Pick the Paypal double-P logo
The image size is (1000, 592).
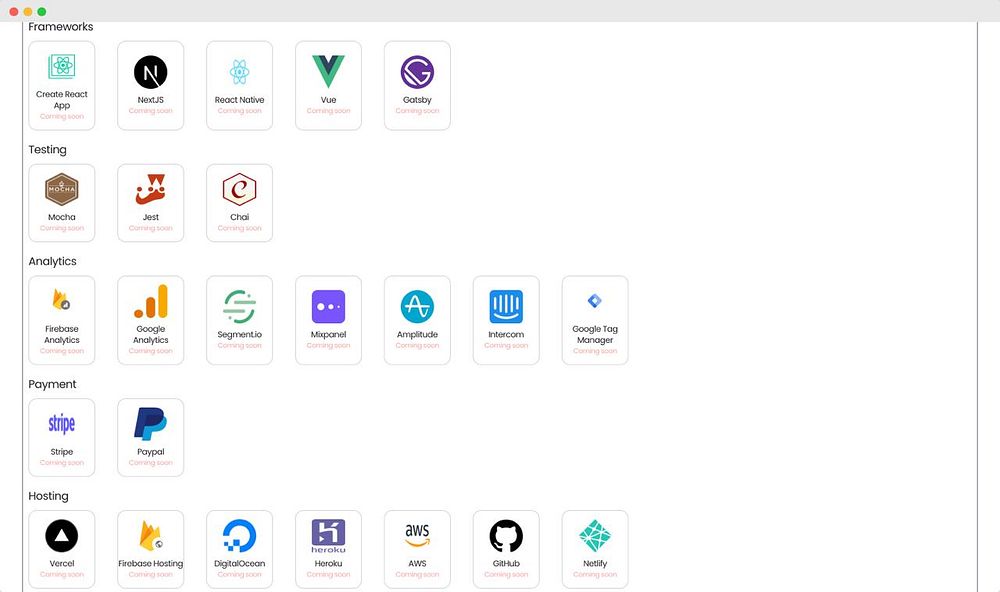point(151,424)
